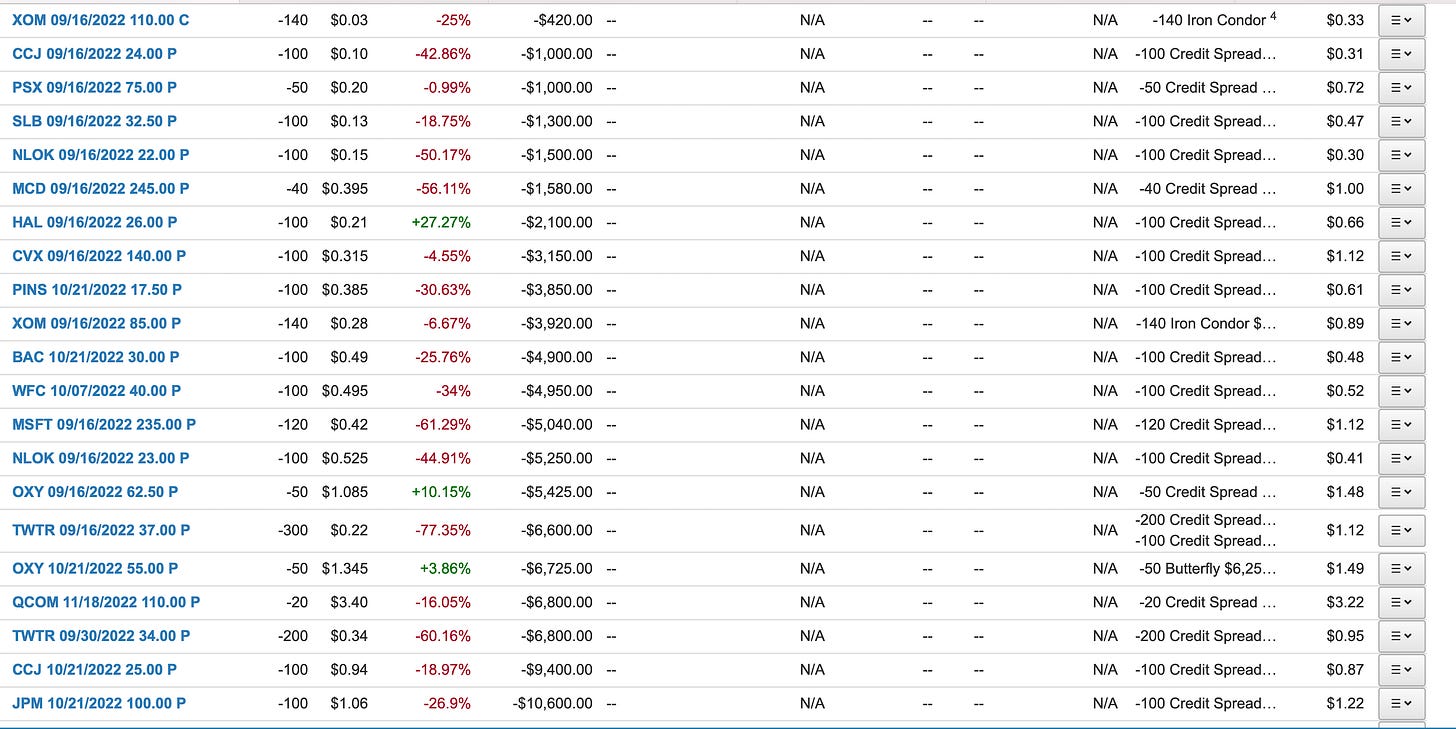Screen dimensions: 1456x729
Task: Open NLOK 09/16/2022 23.00 P position link
Action: [100, 458]
